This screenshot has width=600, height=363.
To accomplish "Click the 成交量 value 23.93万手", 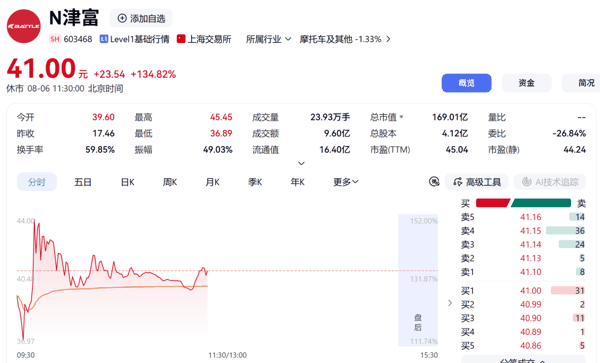I will [330, 117].
